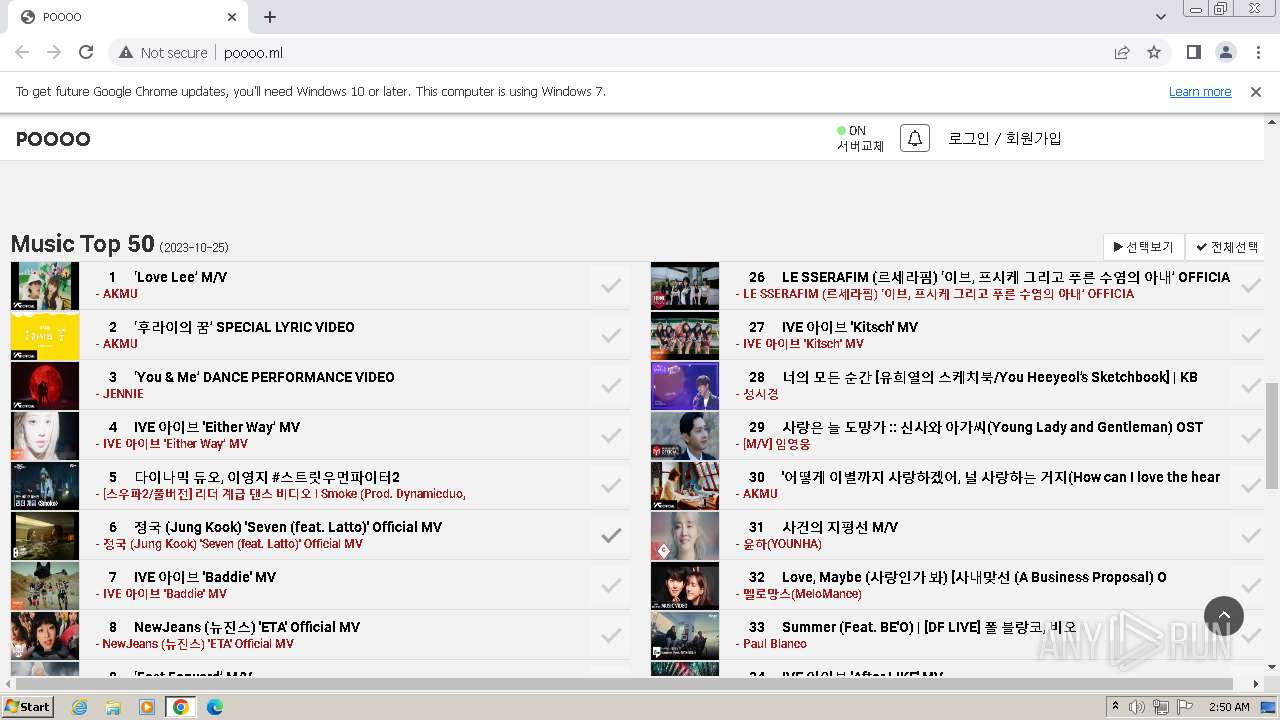Check the 다이나믹 듀오 row checkmark
The height and width of the screenshot is (720, 1280).
point(611,485)
